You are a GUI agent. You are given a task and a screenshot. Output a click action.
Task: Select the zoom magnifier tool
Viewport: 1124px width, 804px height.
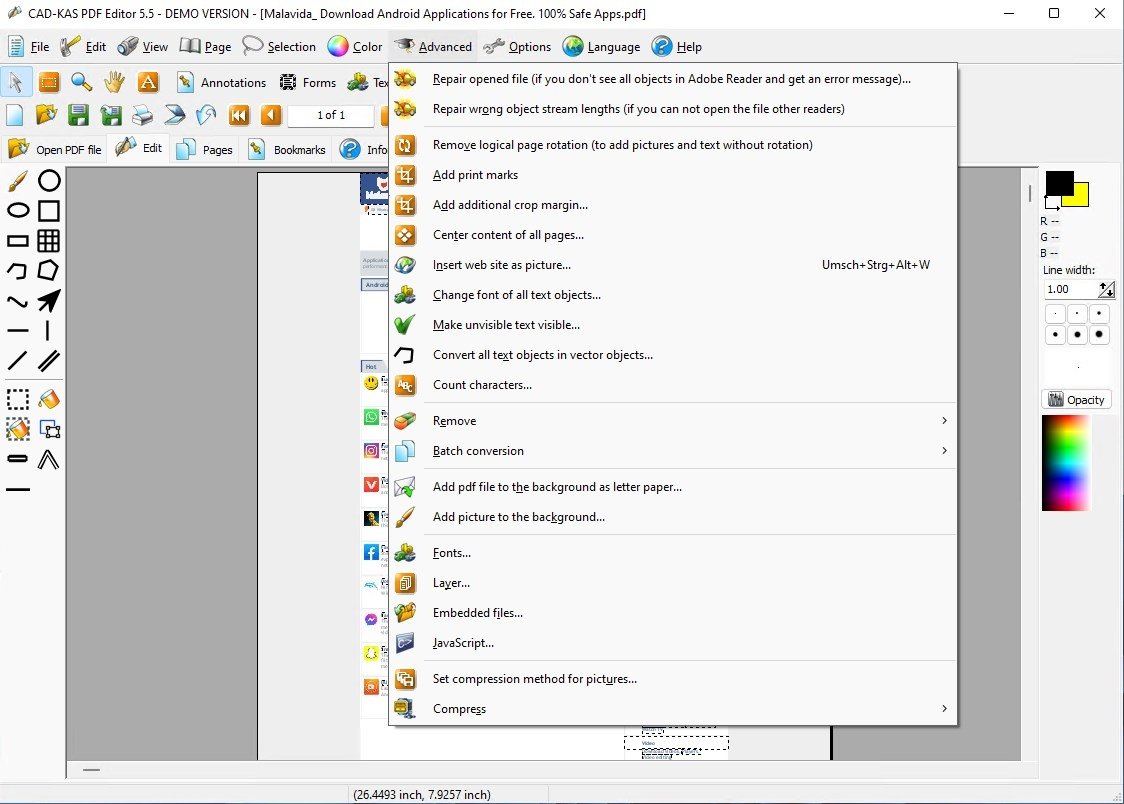(82, 82)
